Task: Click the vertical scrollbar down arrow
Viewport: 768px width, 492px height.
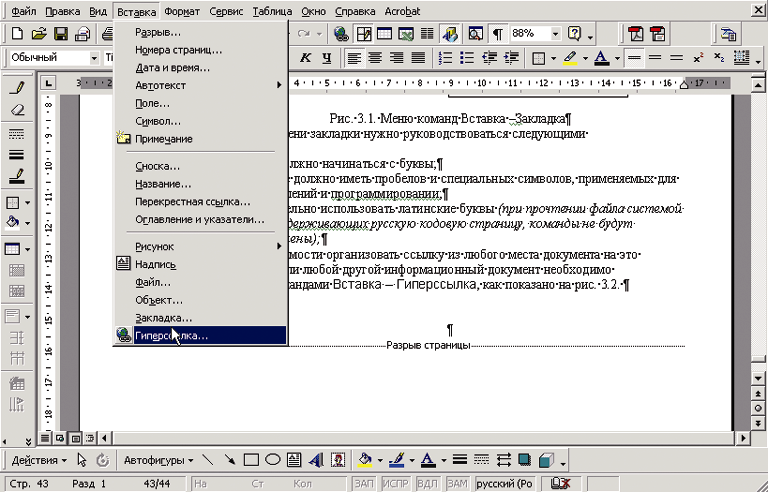Action: click(x=758, y=378)
